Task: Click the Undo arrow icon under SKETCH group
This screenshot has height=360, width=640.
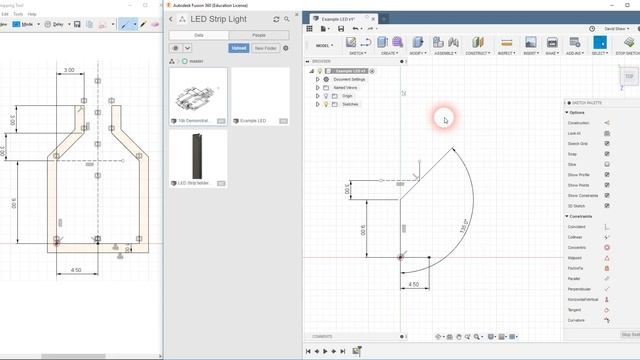Action: (366, 42)
